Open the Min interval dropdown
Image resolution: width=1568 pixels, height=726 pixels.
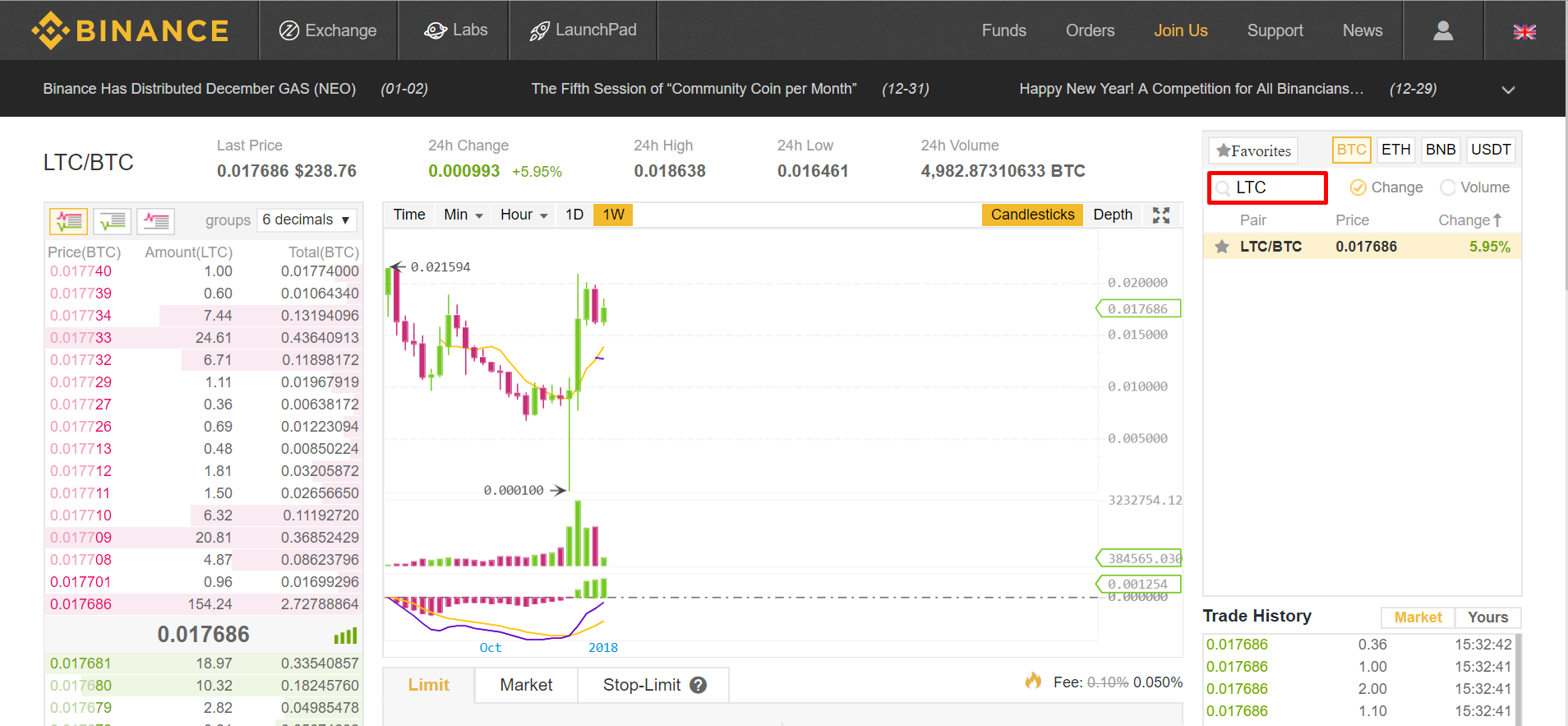coord(463,215)
